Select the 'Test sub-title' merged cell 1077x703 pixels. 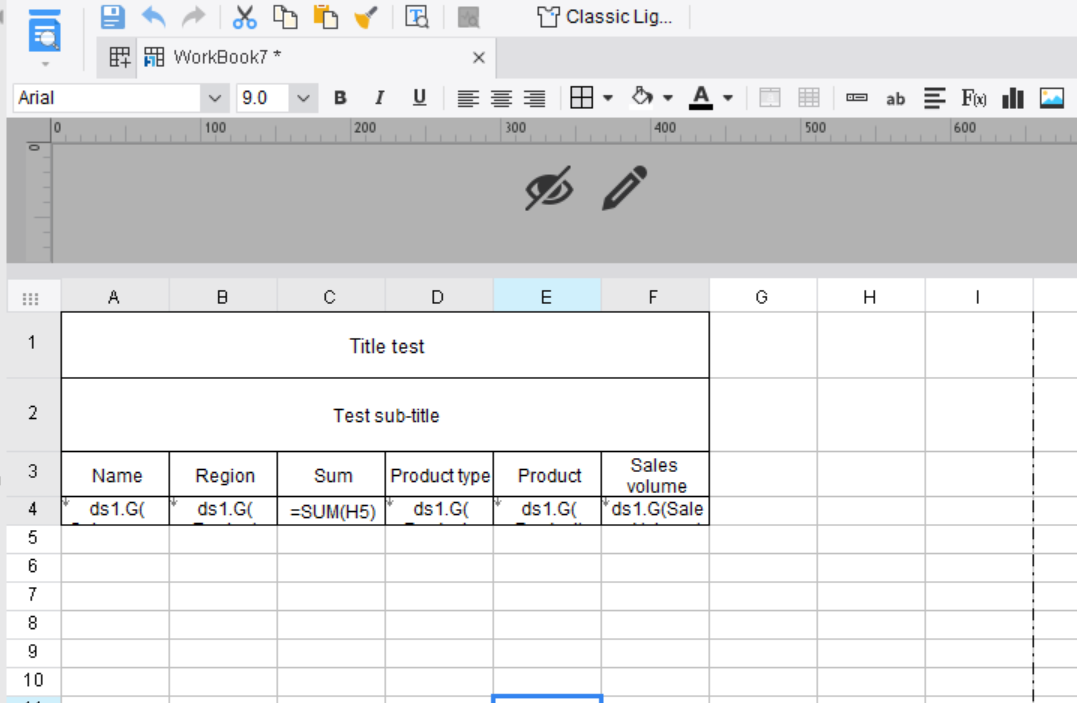(385, 415)
